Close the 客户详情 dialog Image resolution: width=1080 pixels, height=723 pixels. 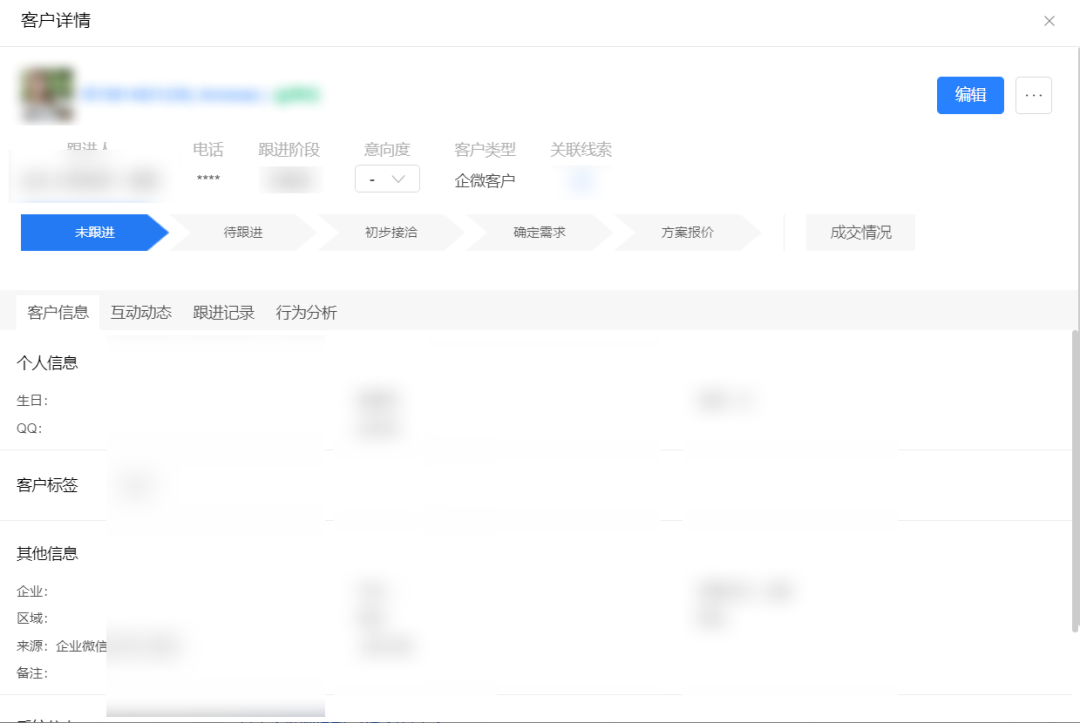[x=1050, y=20]
